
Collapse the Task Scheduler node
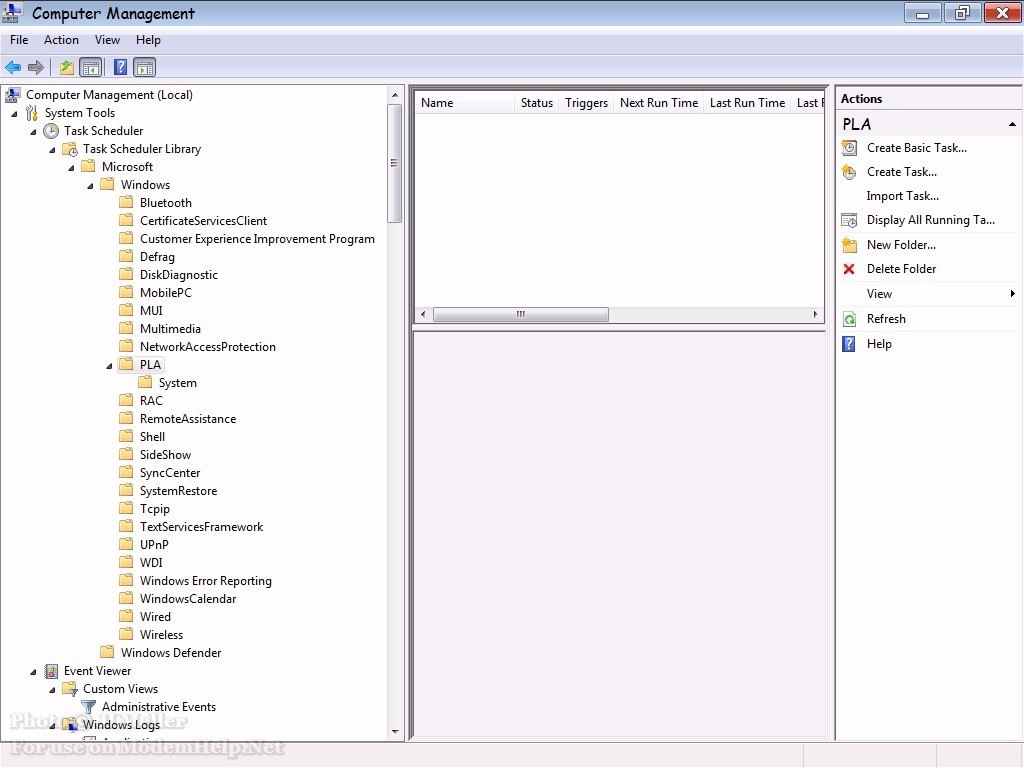pos(33,132)
